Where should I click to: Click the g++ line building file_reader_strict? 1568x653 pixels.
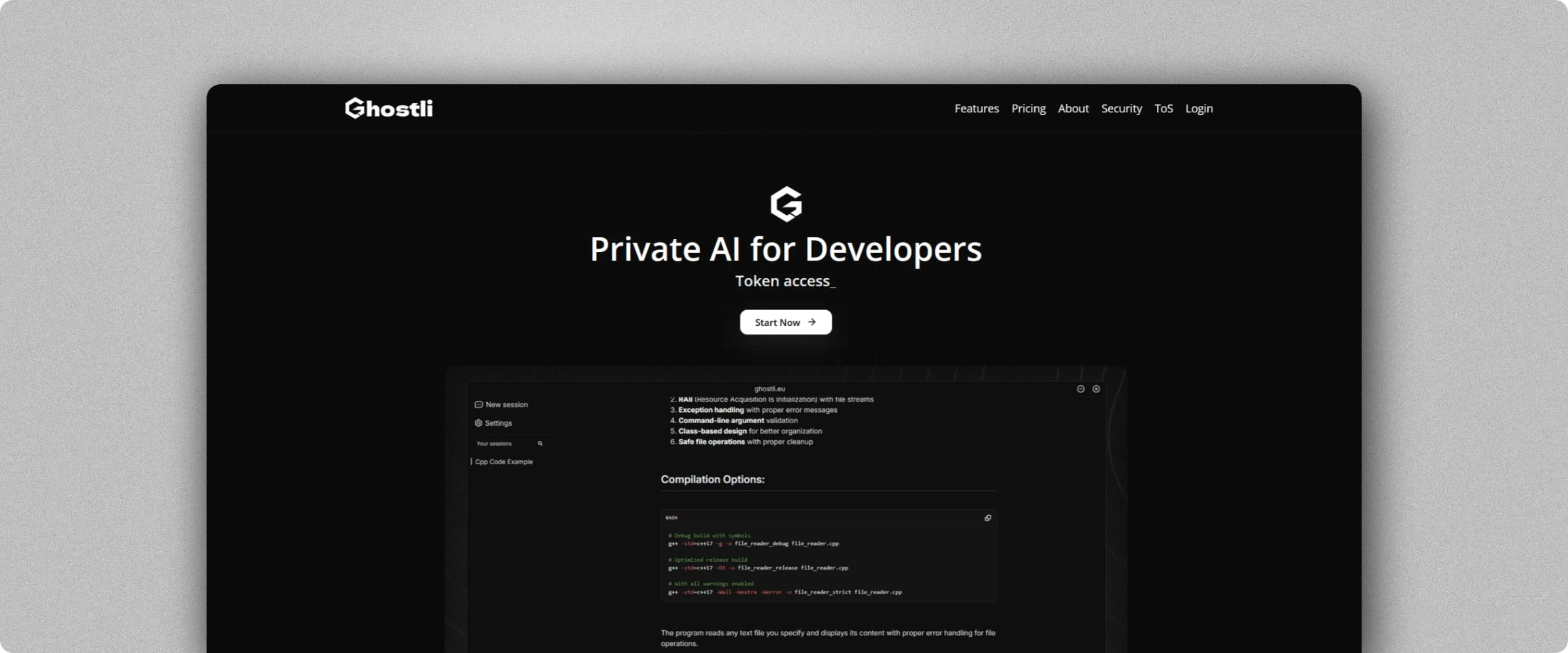pos(785,592)
